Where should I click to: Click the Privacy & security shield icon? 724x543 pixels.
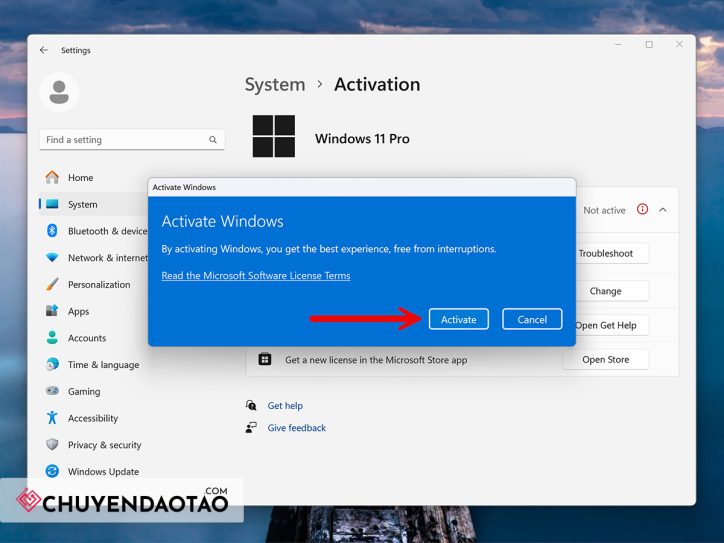pyautogui.click(x=52, y=444)
